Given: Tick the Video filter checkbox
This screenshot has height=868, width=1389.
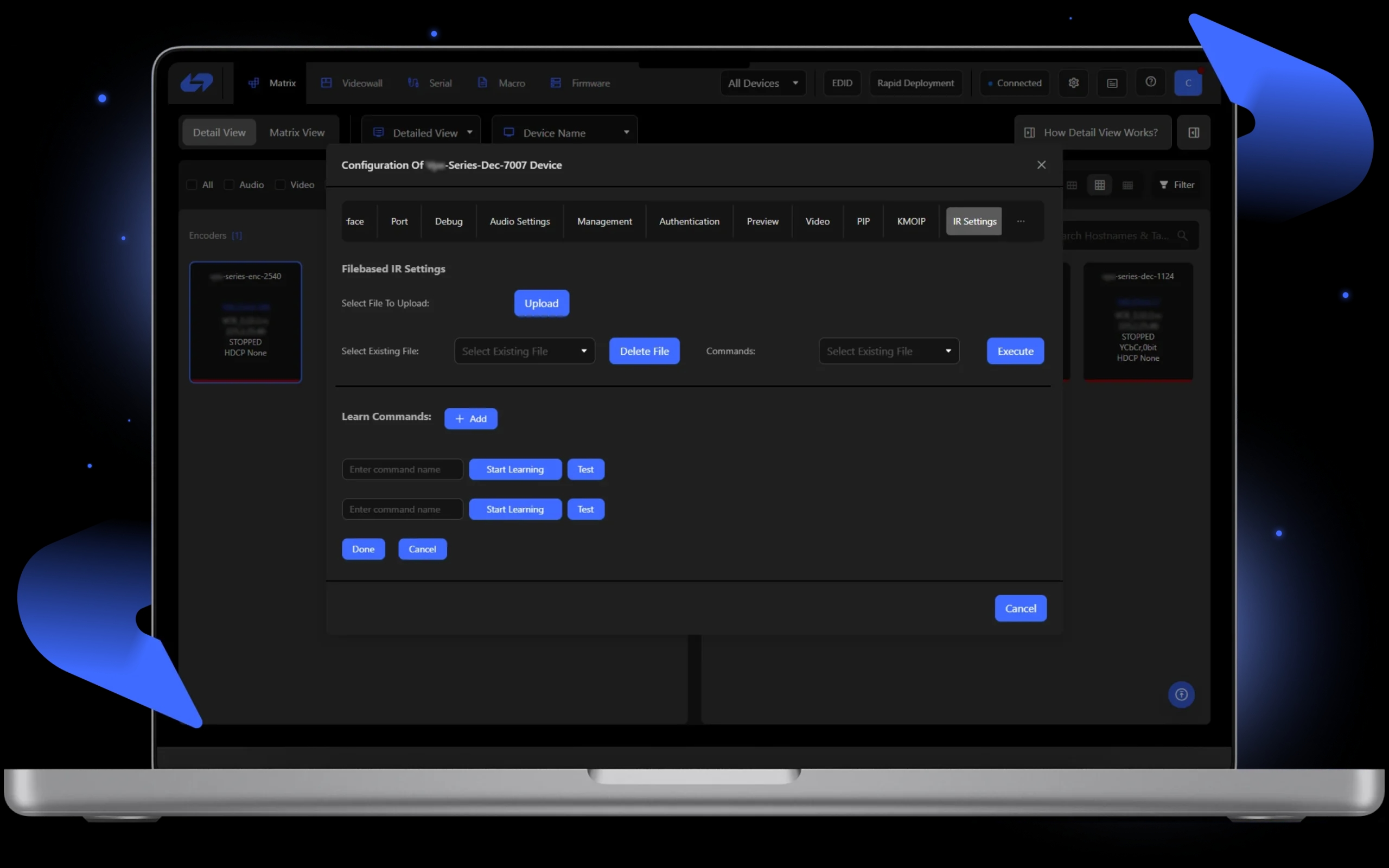Looking at the screenshot, I should (280, 185).
